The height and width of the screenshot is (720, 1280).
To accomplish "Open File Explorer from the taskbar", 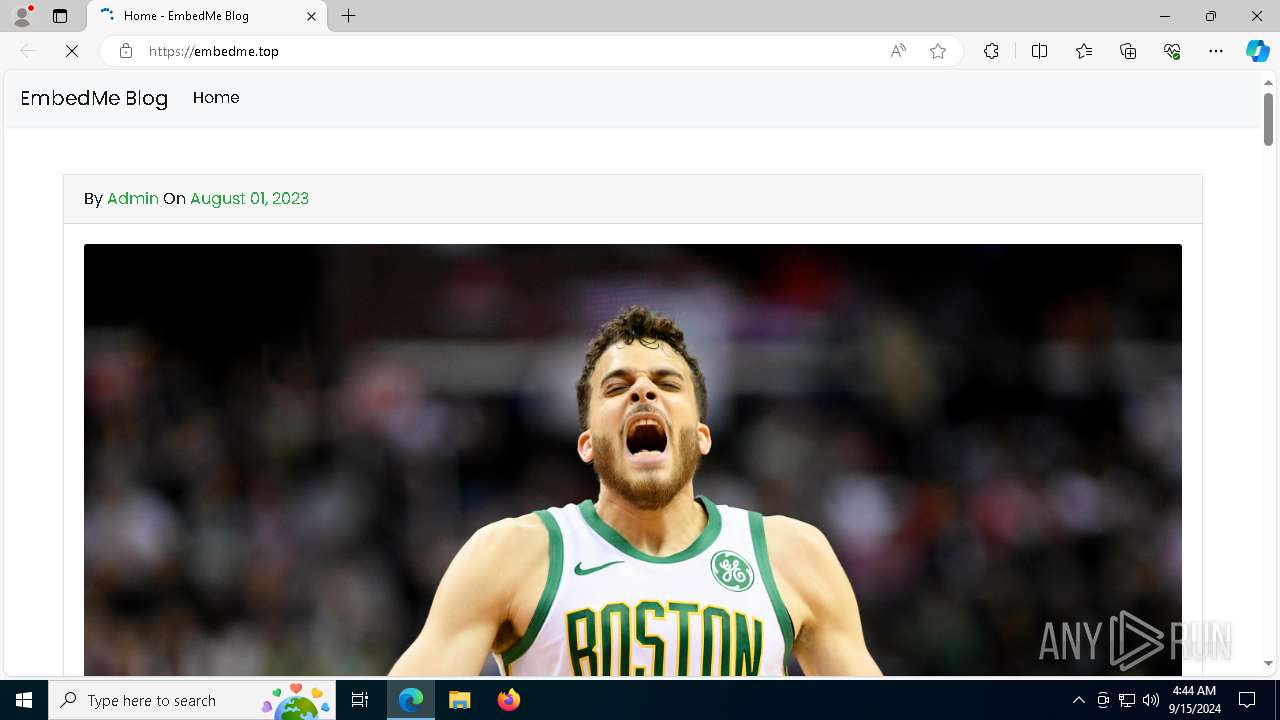I will 459,700.
